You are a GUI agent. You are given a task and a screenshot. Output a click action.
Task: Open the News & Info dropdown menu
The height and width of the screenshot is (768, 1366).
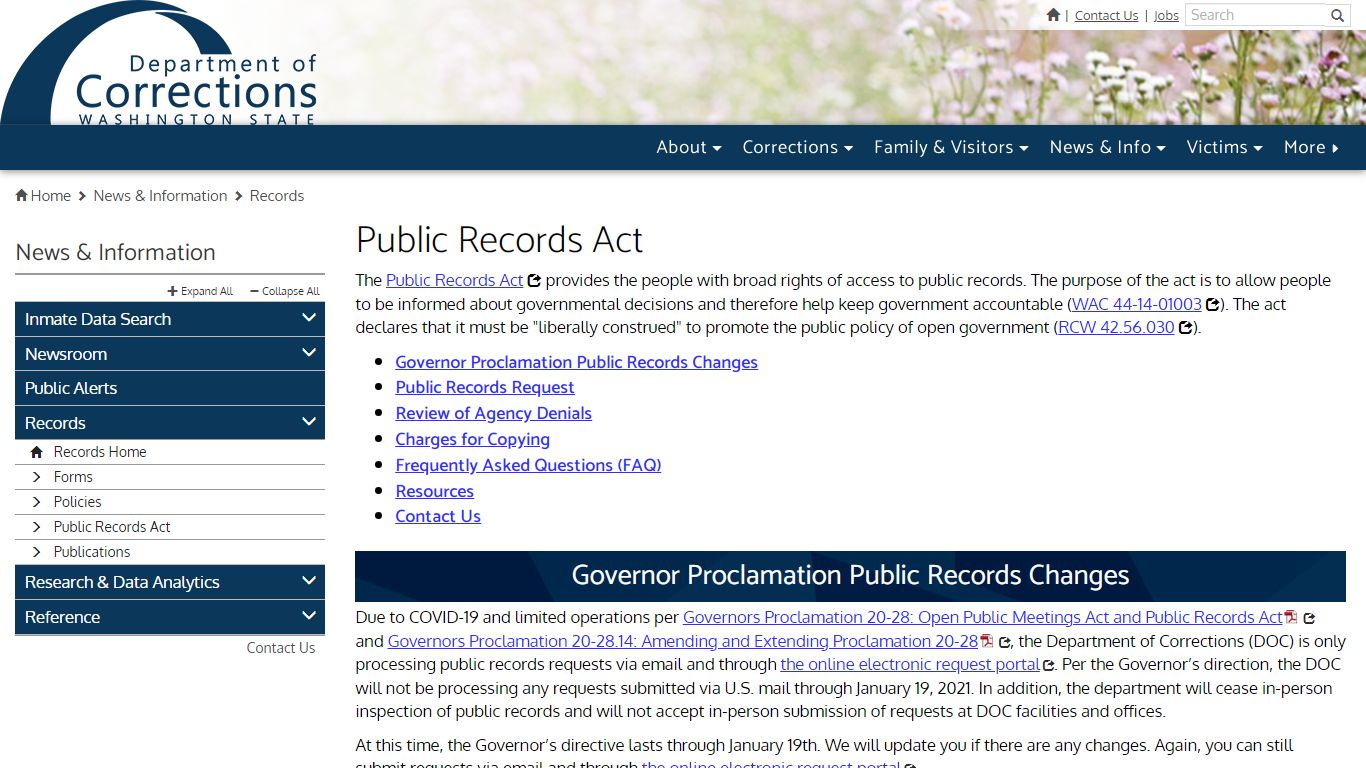pos(1107,147)
